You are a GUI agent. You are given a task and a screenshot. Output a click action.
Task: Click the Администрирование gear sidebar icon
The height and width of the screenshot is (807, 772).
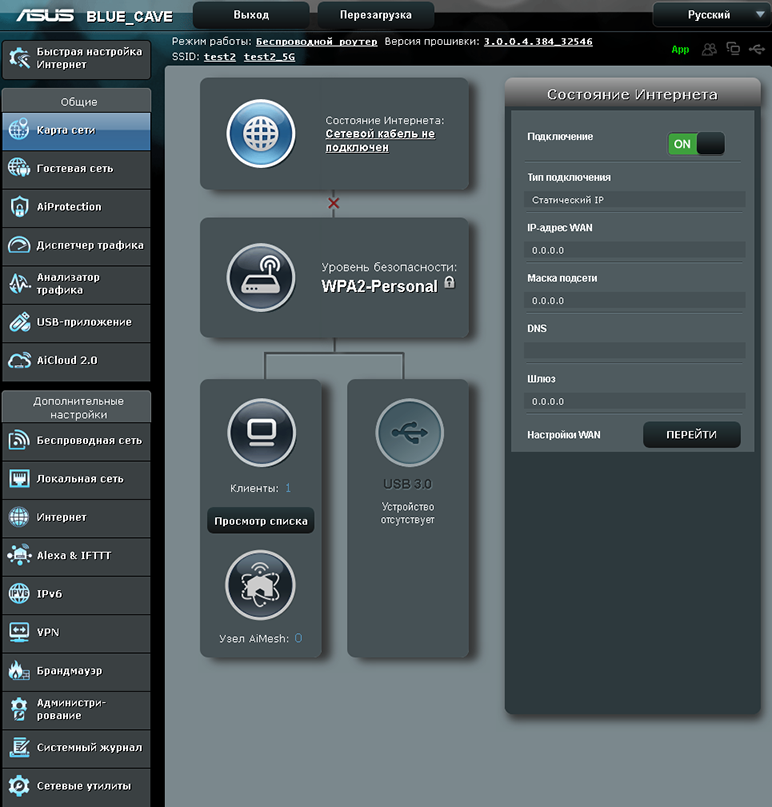point(19,709)
